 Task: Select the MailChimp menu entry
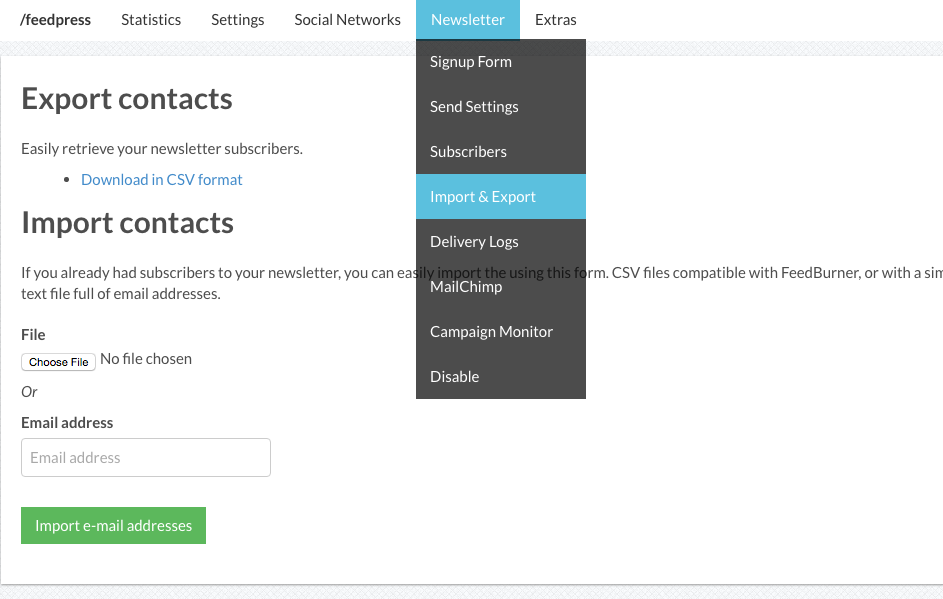pyautogui.click(x=466, y=287)
